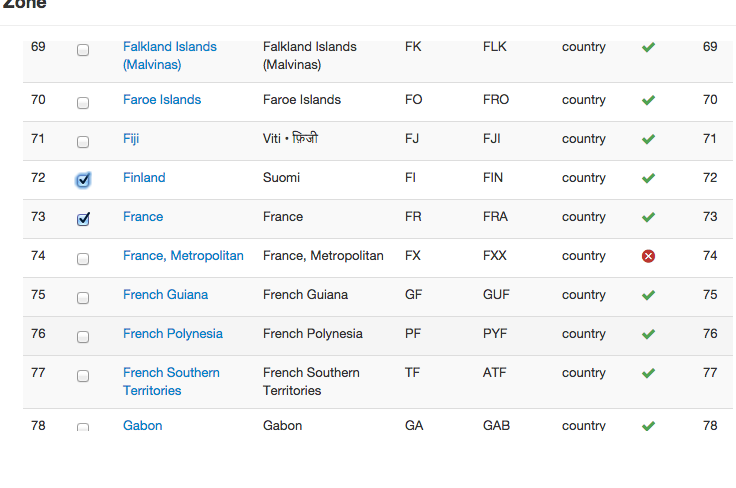Screen dimensions: 736x488
Task: Open the Finland zone link
Action: click(x=144, y=178)
